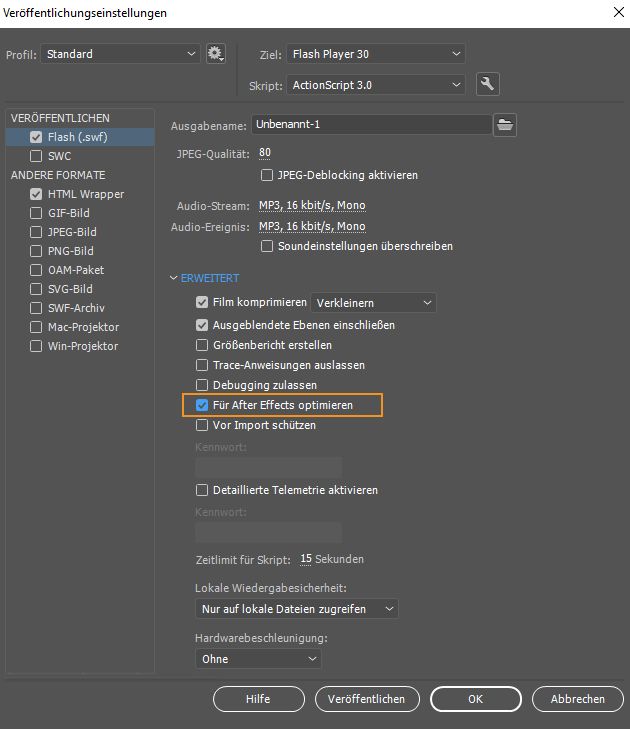Screen dimensions: 630x729
Task: Open ActionScript settings wrench icon
Action: click(x=488, y=85)
